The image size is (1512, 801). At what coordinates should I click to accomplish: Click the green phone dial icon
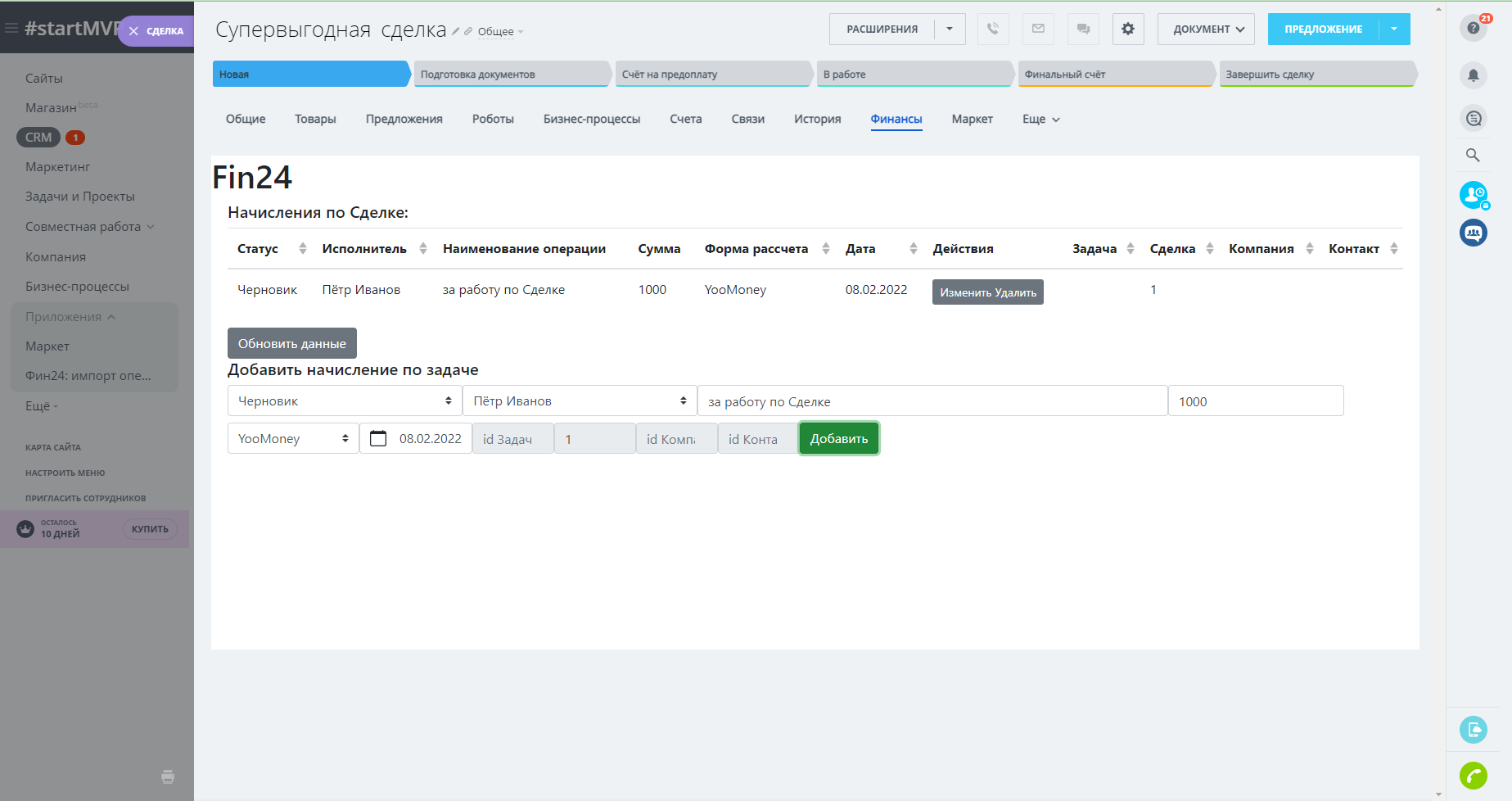pyautogui.click(x=1473, y=775)
